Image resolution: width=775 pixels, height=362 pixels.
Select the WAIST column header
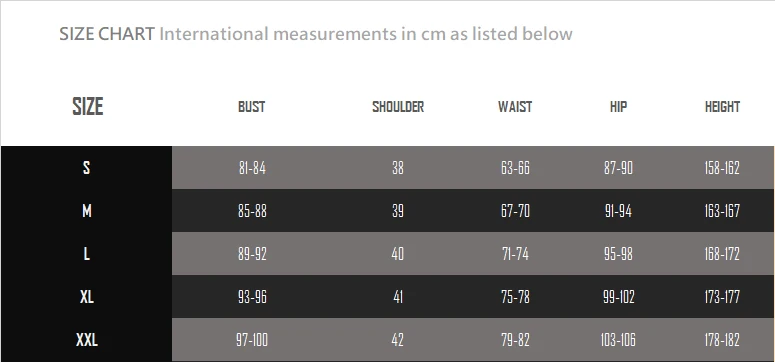coord(515,107)
